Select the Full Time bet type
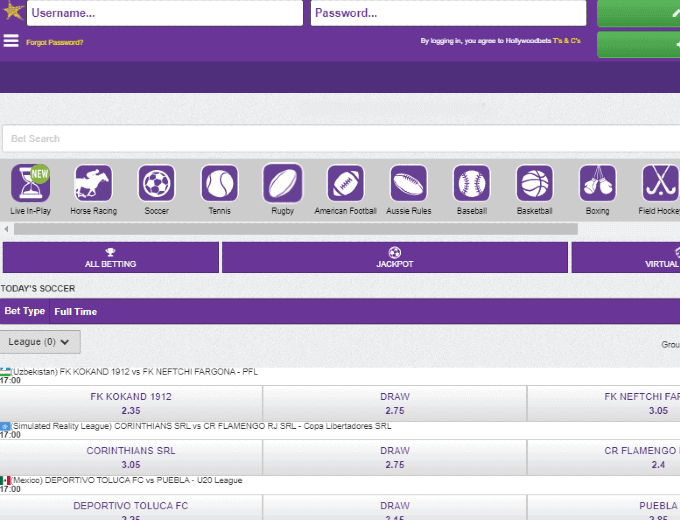Screen dimensions: 680x520 (x=75, y=311)
